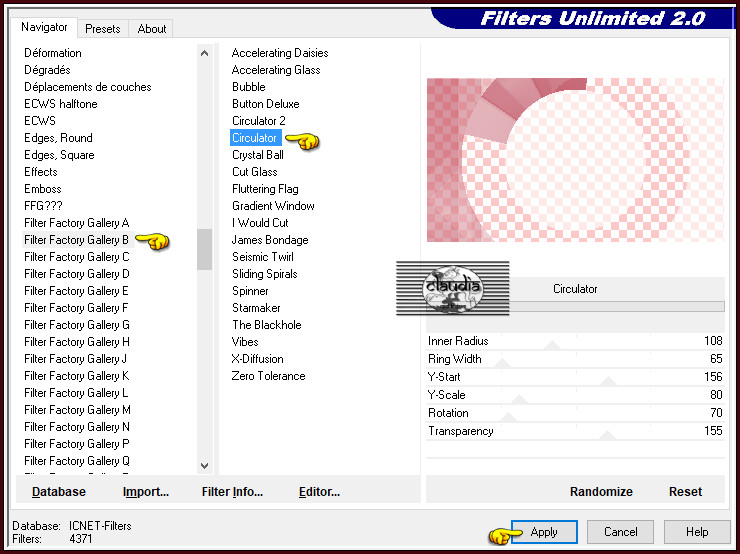Open the Presets tab

(102, 29)
